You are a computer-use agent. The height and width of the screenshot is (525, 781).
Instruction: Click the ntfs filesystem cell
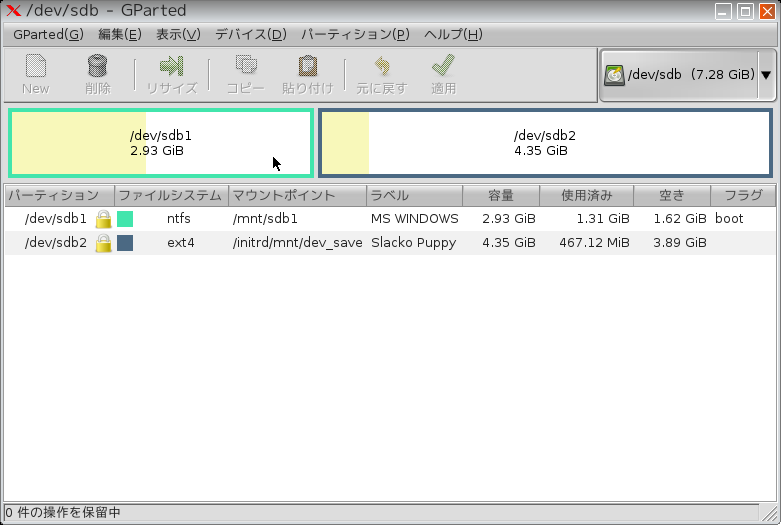[x=179, y=219]
